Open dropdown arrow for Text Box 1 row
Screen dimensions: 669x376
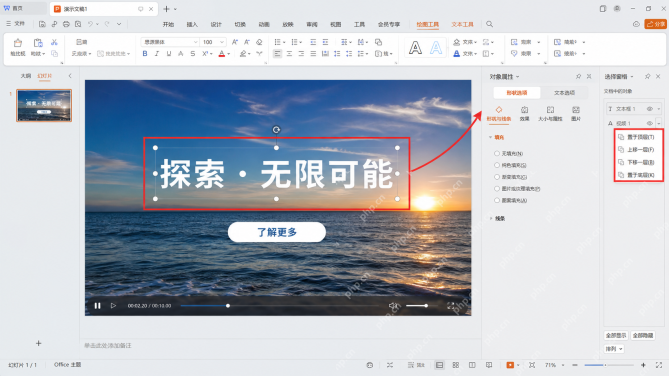click(659, 109)
